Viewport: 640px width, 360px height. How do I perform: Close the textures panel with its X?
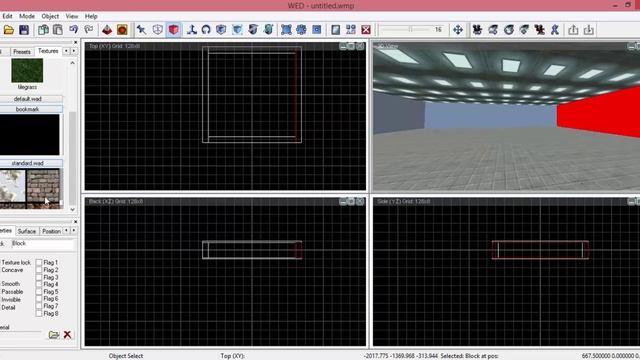coord(76,42)
